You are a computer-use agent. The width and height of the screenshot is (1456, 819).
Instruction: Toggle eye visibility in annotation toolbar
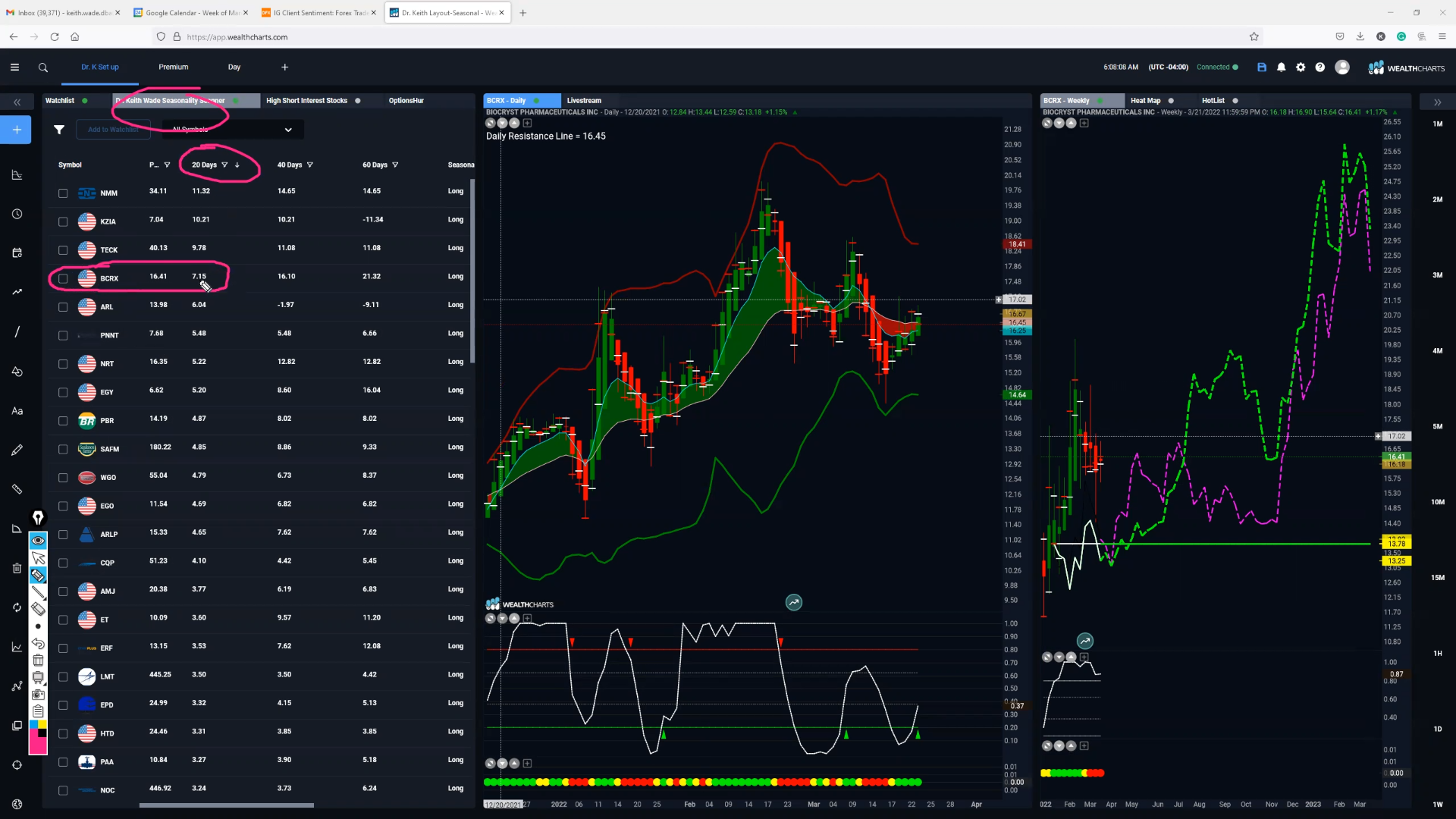(38, 541)
